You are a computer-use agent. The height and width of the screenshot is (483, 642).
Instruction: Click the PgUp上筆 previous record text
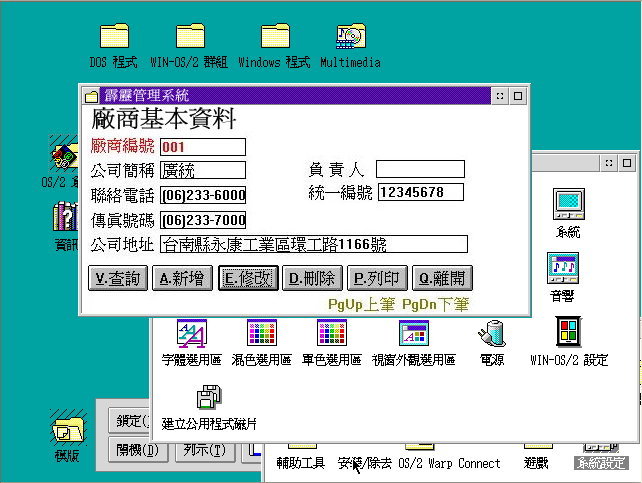(x=362, y=305)
